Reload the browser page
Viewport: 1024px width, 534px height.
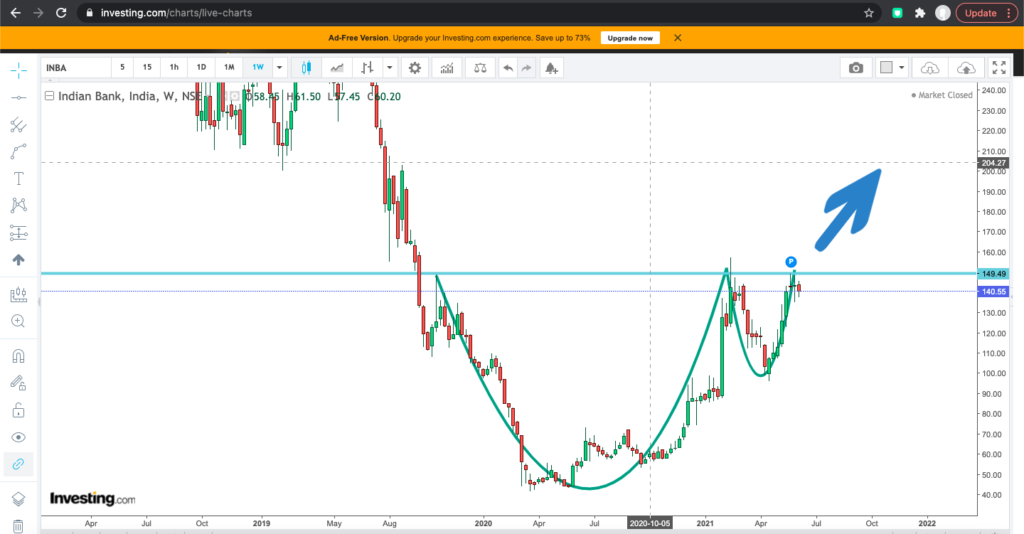tap(61, 12)
